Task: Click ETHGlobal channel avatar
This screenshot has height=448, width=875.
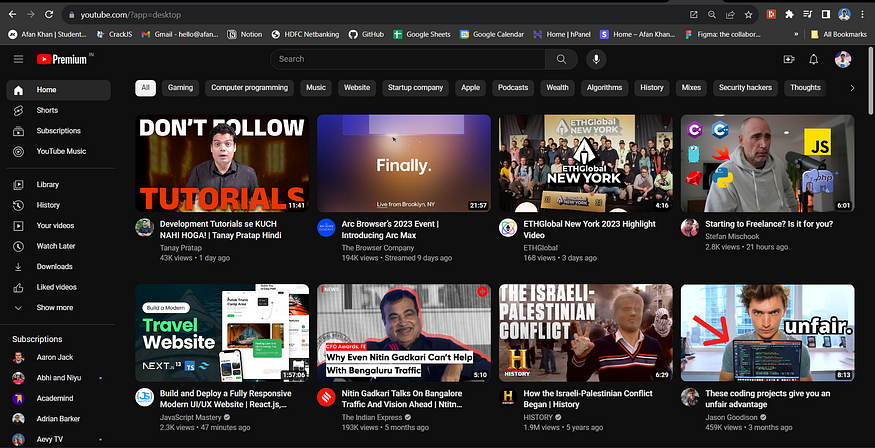Action: coord(508,228)
